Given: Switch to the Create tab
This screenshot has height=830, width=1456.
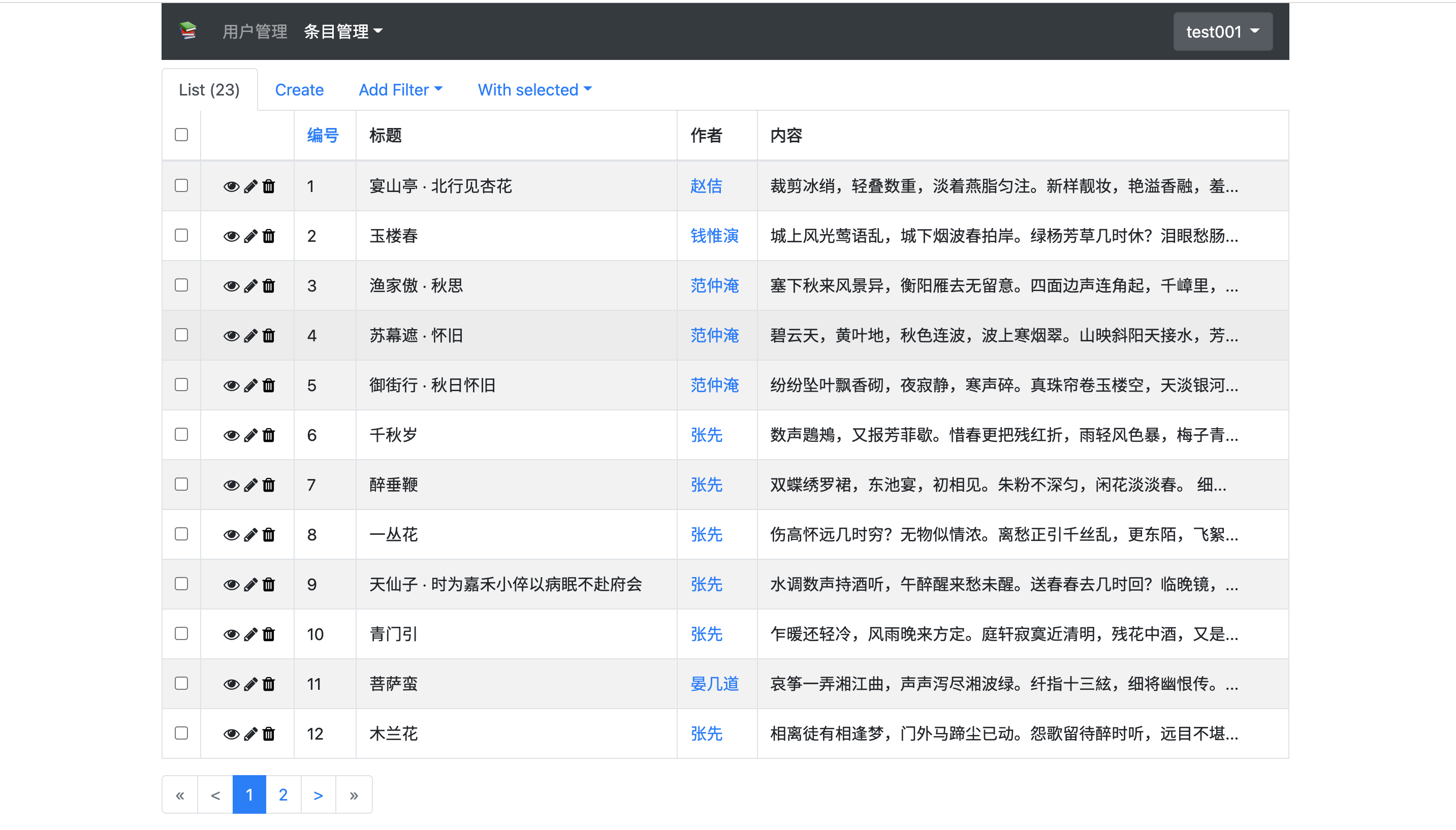Looking at the screenshot, I should [x=299, y=90].
